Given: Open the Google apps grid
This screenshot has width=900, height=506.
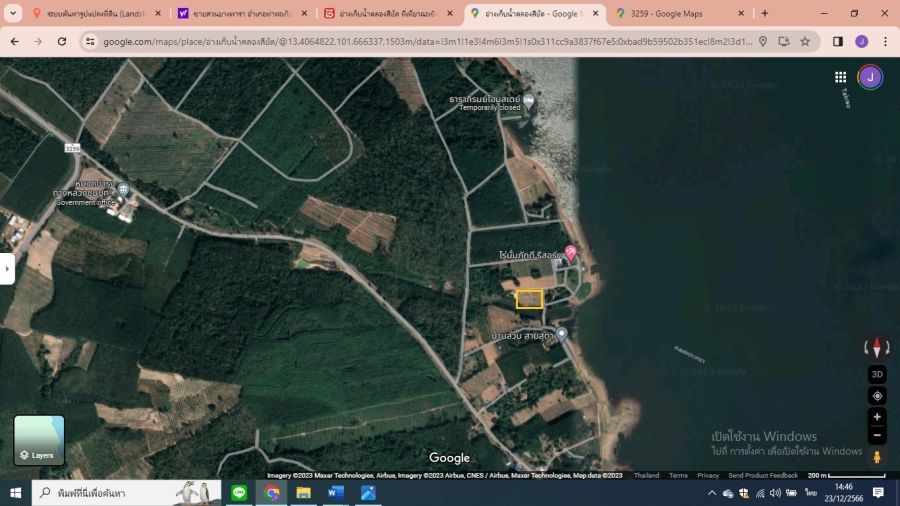Looking at the screenshot, I should pyautogui.click(x=841, y=77).
